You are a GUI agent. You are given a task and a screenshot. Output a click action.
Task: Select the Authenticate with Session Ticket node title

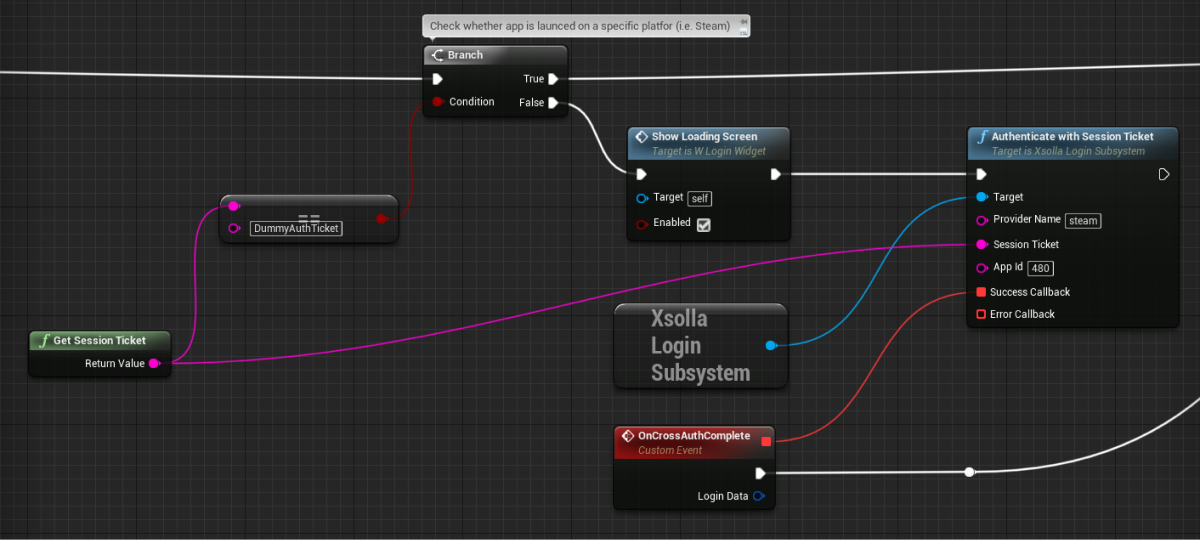click(1071, 137)
